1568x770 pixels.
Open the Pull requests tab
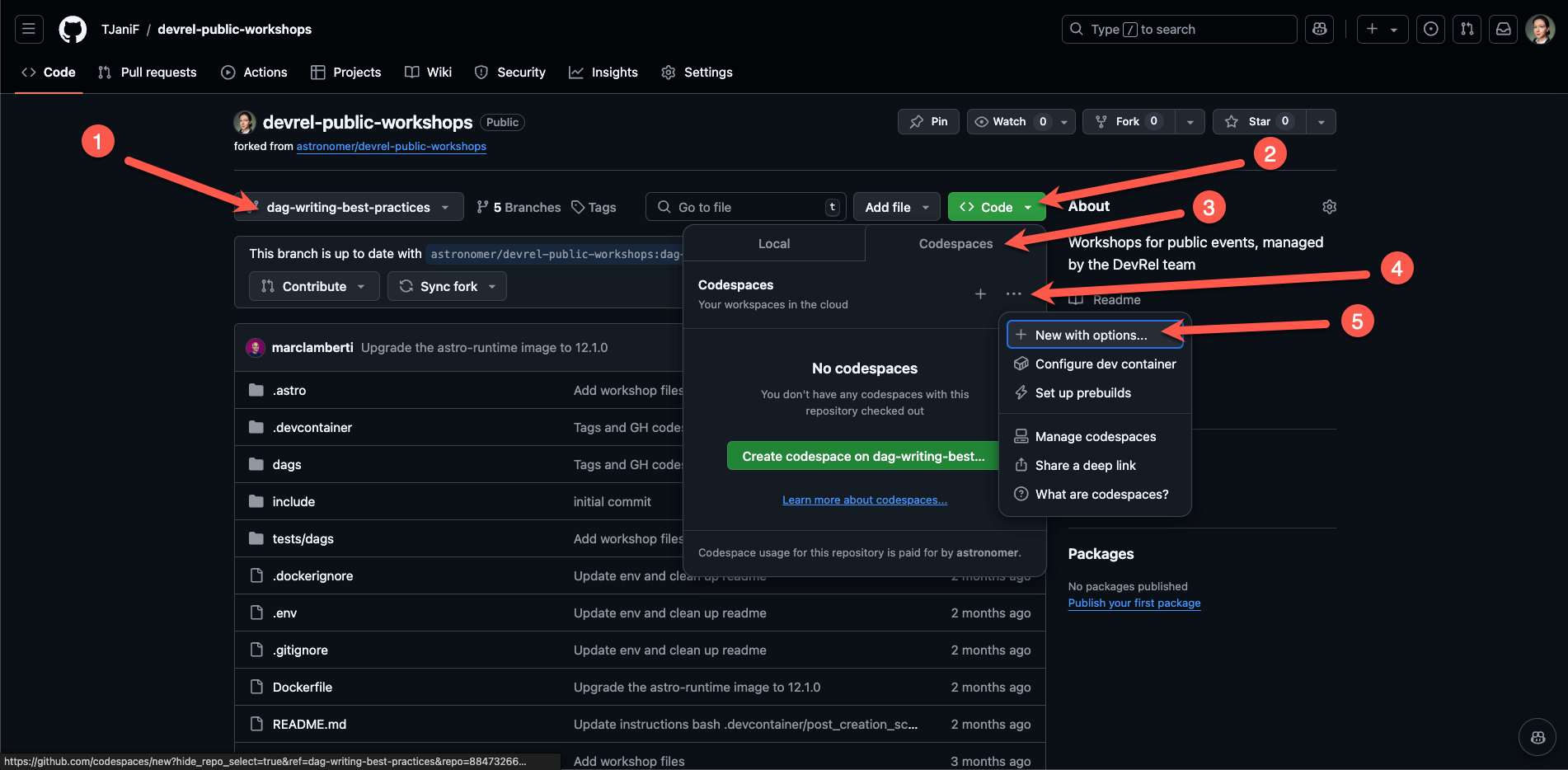click(x=148, y=72)
